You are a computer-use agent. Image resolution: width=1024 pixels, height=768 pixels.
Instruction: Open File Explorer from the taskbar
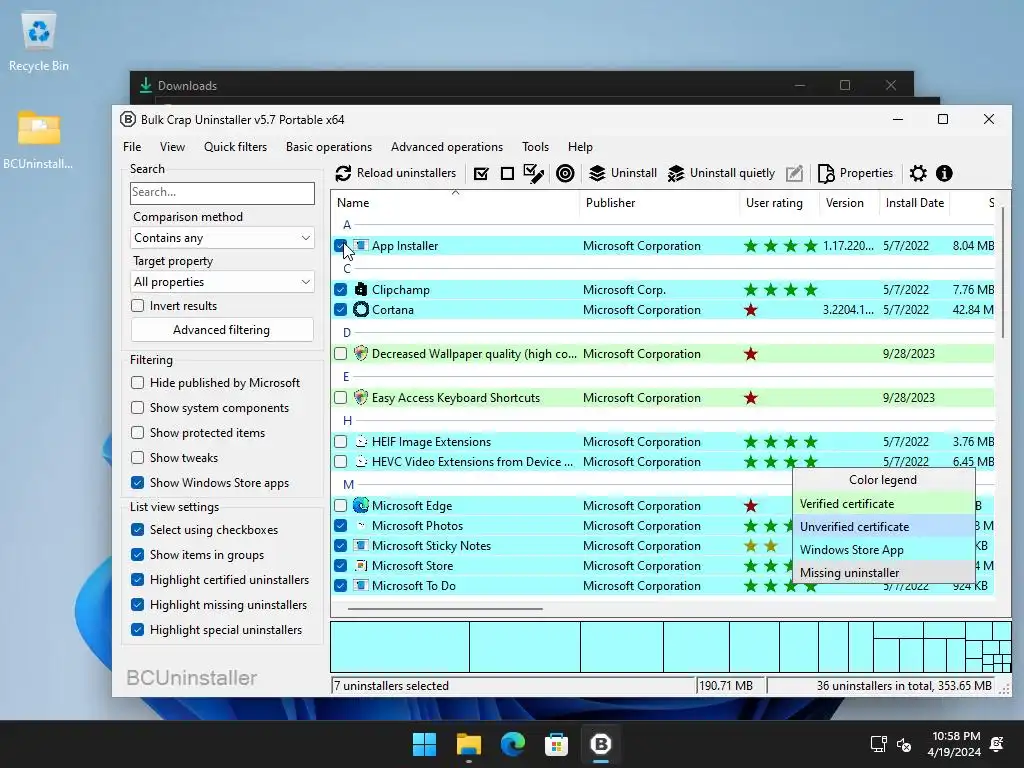469,744
